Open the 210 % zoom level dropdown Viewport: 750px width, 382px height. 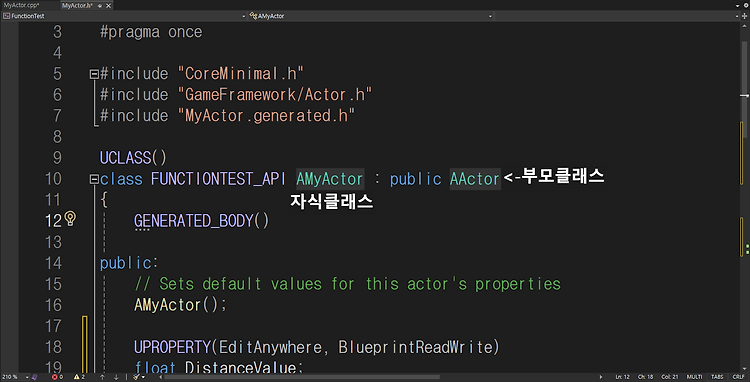15,377
